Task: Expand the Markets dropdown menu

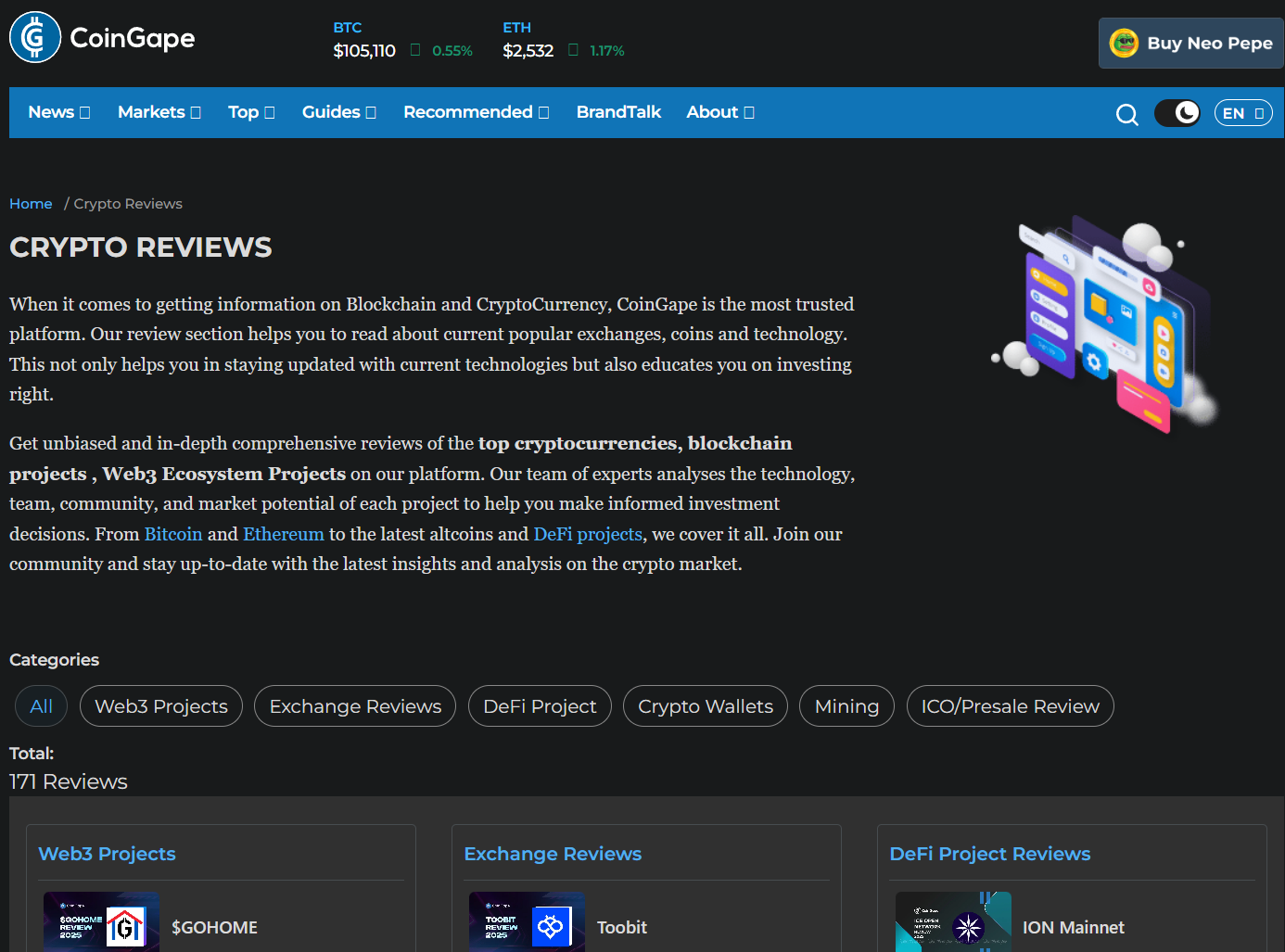Action: coord(159,112)
